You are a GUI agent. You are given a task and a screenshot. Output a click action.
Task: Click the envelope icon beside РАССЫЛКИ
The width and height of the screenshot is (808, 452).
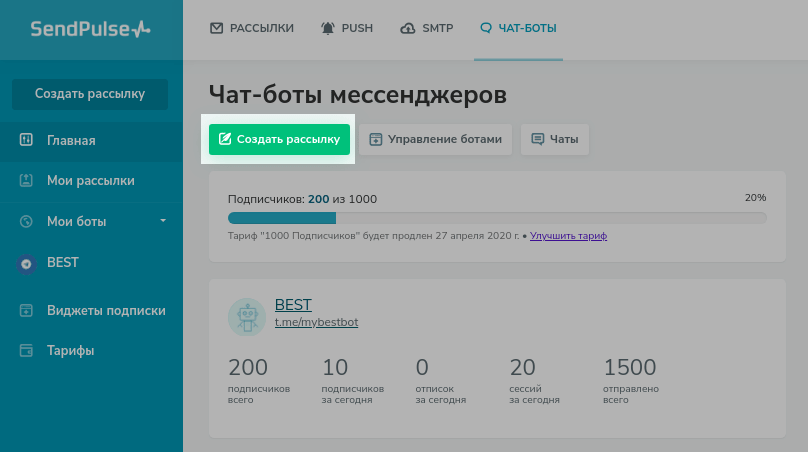click(216, 28)
